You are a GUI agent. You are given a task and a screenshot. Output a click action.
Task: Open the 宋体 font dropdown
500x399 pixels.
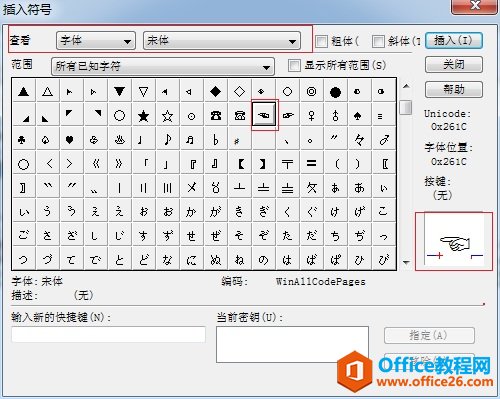click(222, 41)
